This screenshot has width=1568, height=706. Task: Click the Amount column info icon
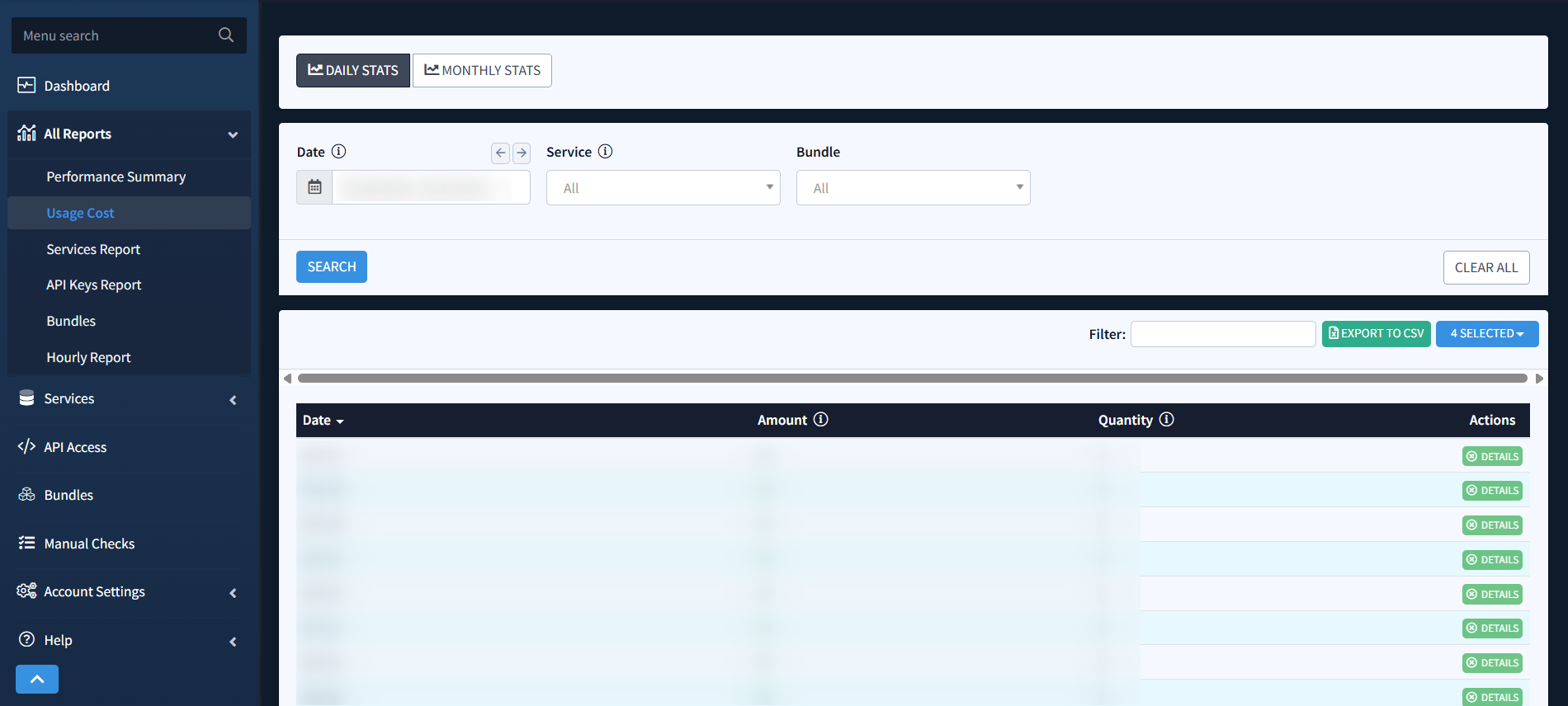click(820, 420)
